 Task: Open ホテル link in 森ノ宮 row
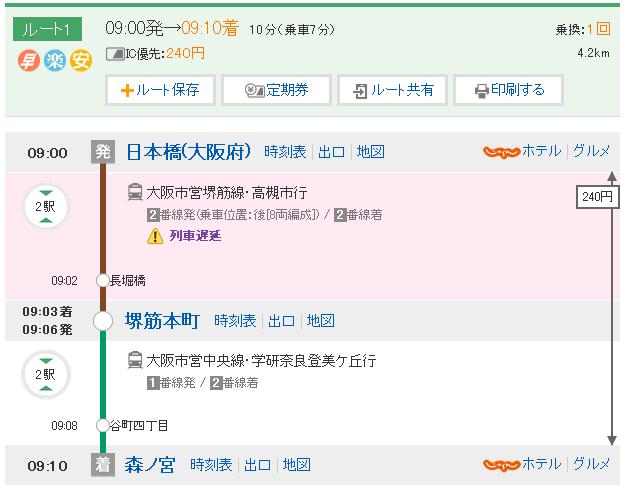click(x=542, y=464)
